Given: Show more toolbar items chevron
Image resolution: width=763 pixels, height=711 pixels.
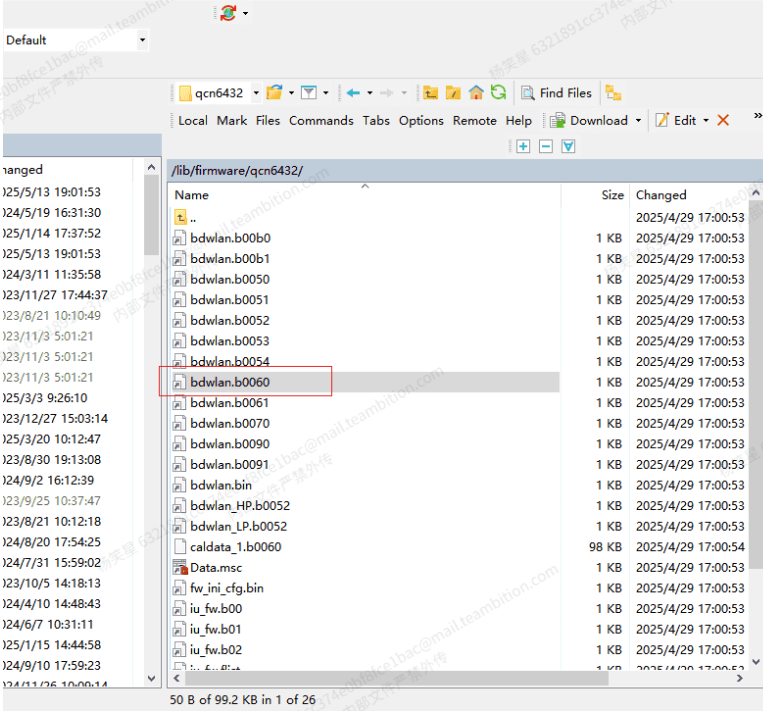Looking at the screenshot, I should point(757,116).
